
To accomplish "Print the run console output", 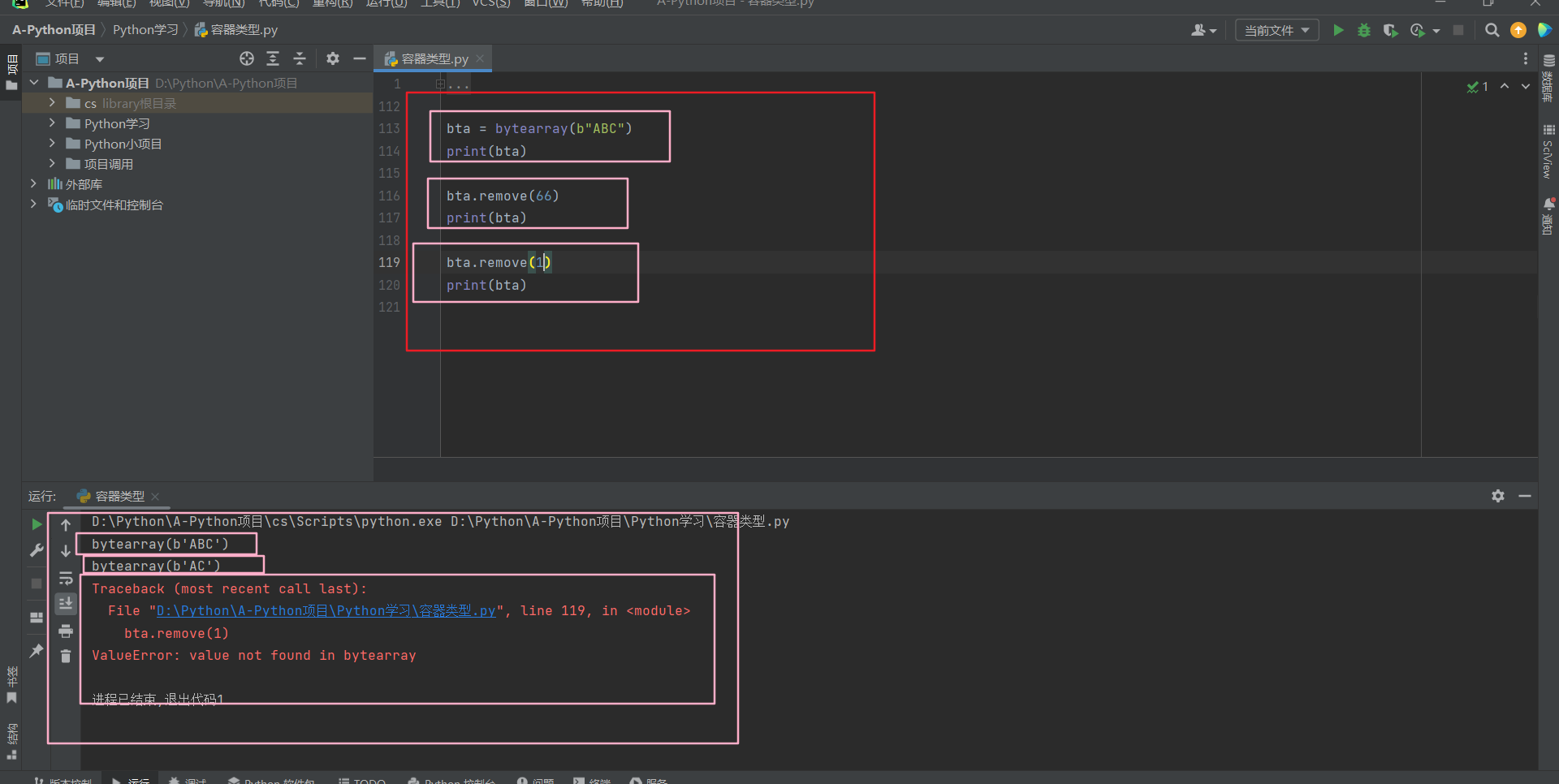I will click(66, 631).
